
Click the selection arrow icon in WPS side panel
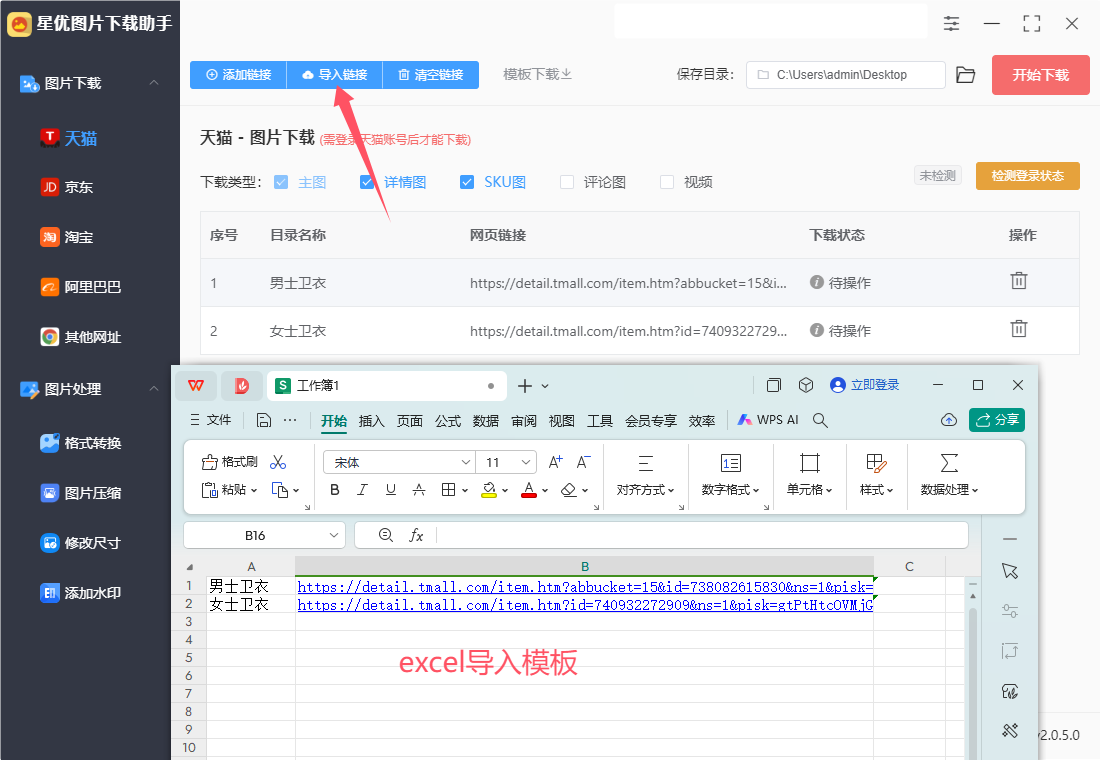click(x=1010, y=571)
